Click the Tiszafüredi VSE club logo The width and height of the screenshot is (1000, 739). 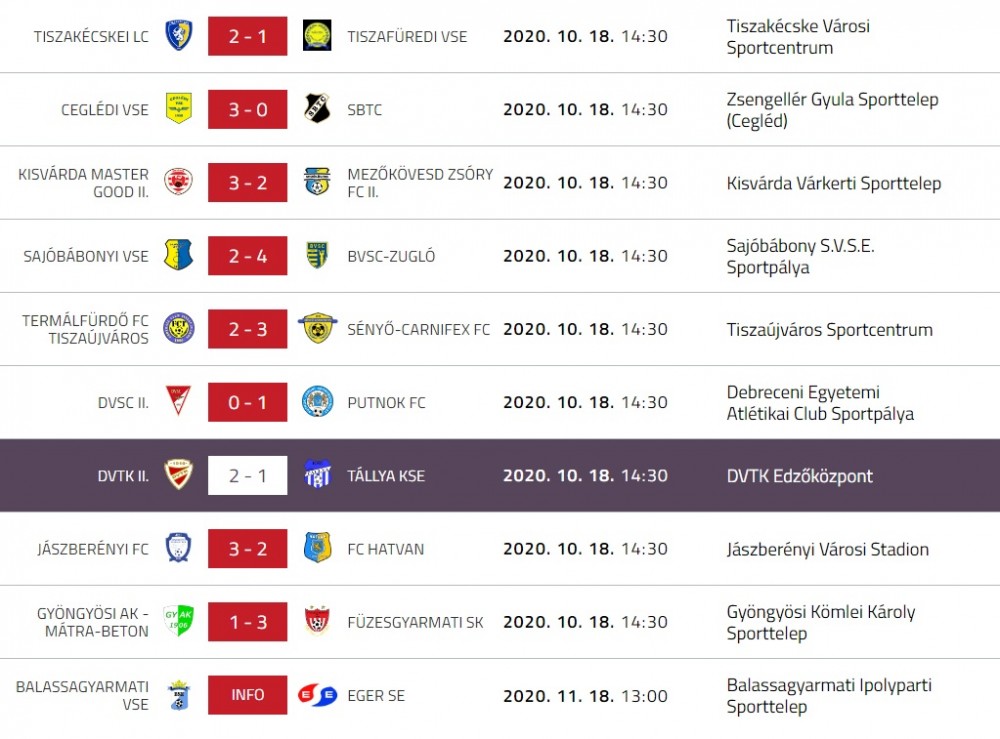tap(317, 36)
